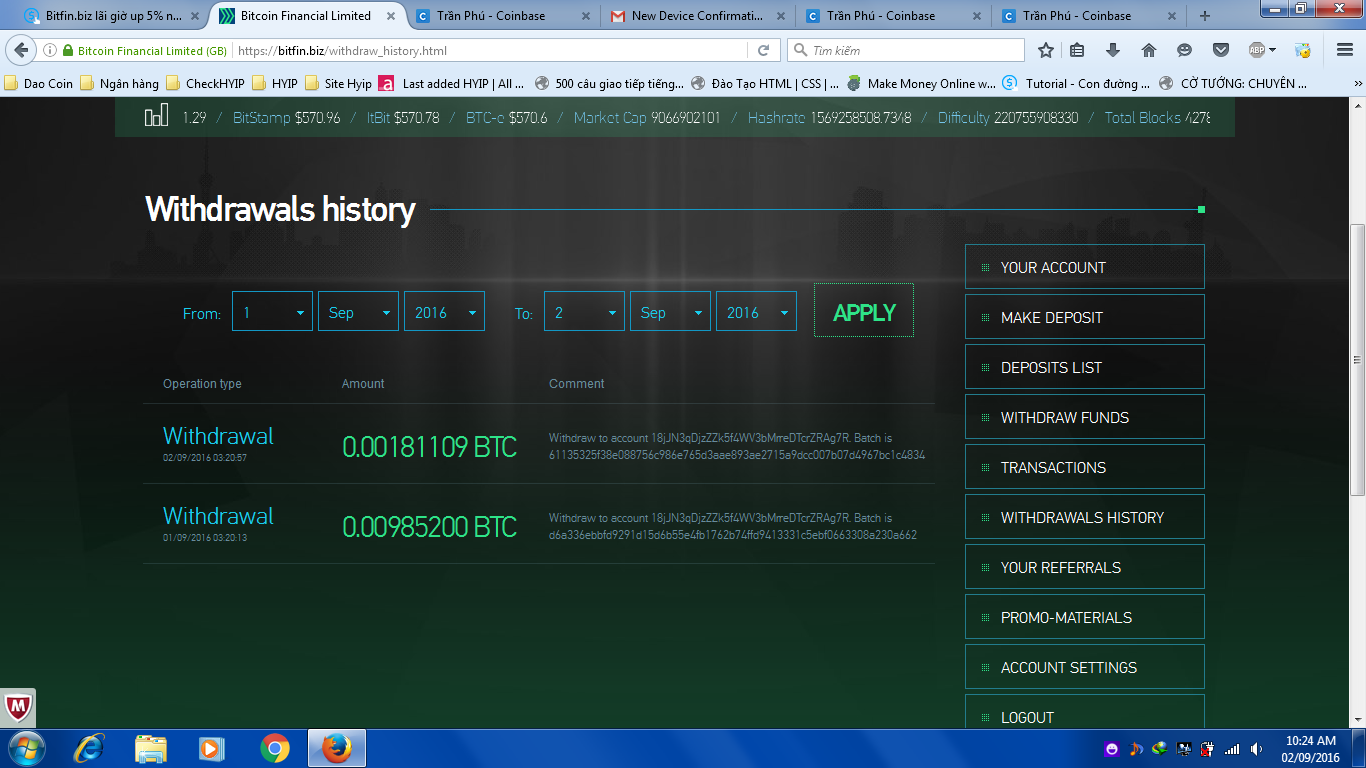This screenshot has width=1366, height=768.
Task: Open the smiley chat icon in toolbar
Action: pyautogui.click(x=1185, y=50)
